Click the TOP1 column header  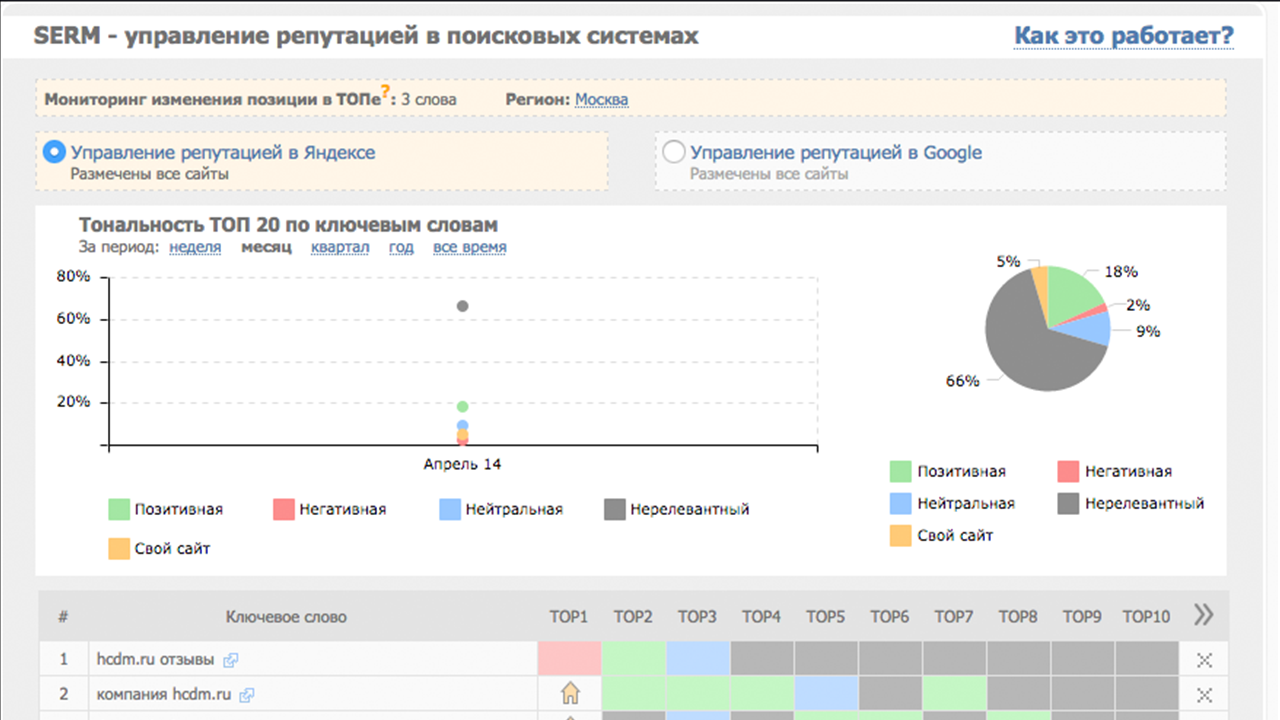point(569,617)
